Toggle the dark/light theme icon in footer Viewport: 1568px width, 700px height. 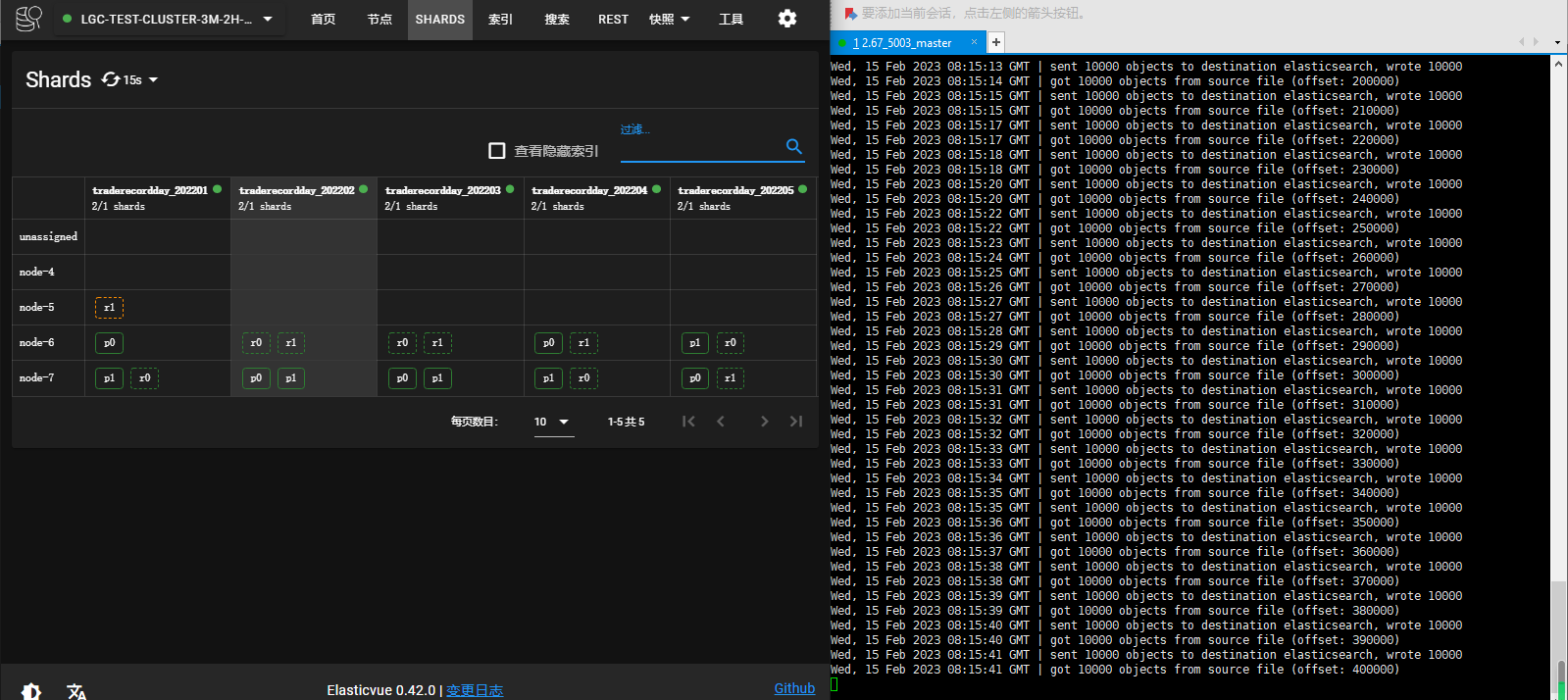click(31, 691)
